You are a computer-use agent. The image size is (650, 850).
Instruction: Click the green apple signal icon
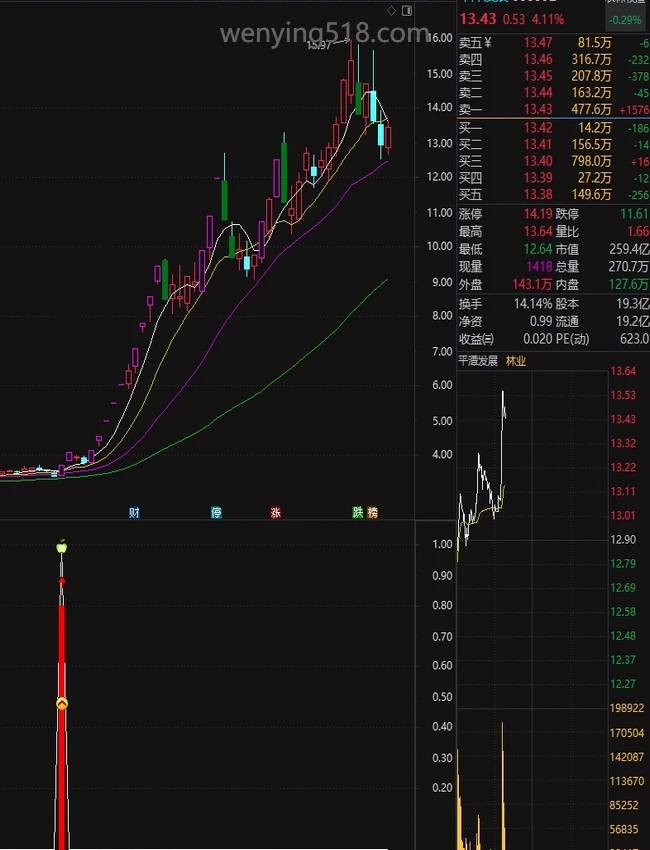(62, 546)
